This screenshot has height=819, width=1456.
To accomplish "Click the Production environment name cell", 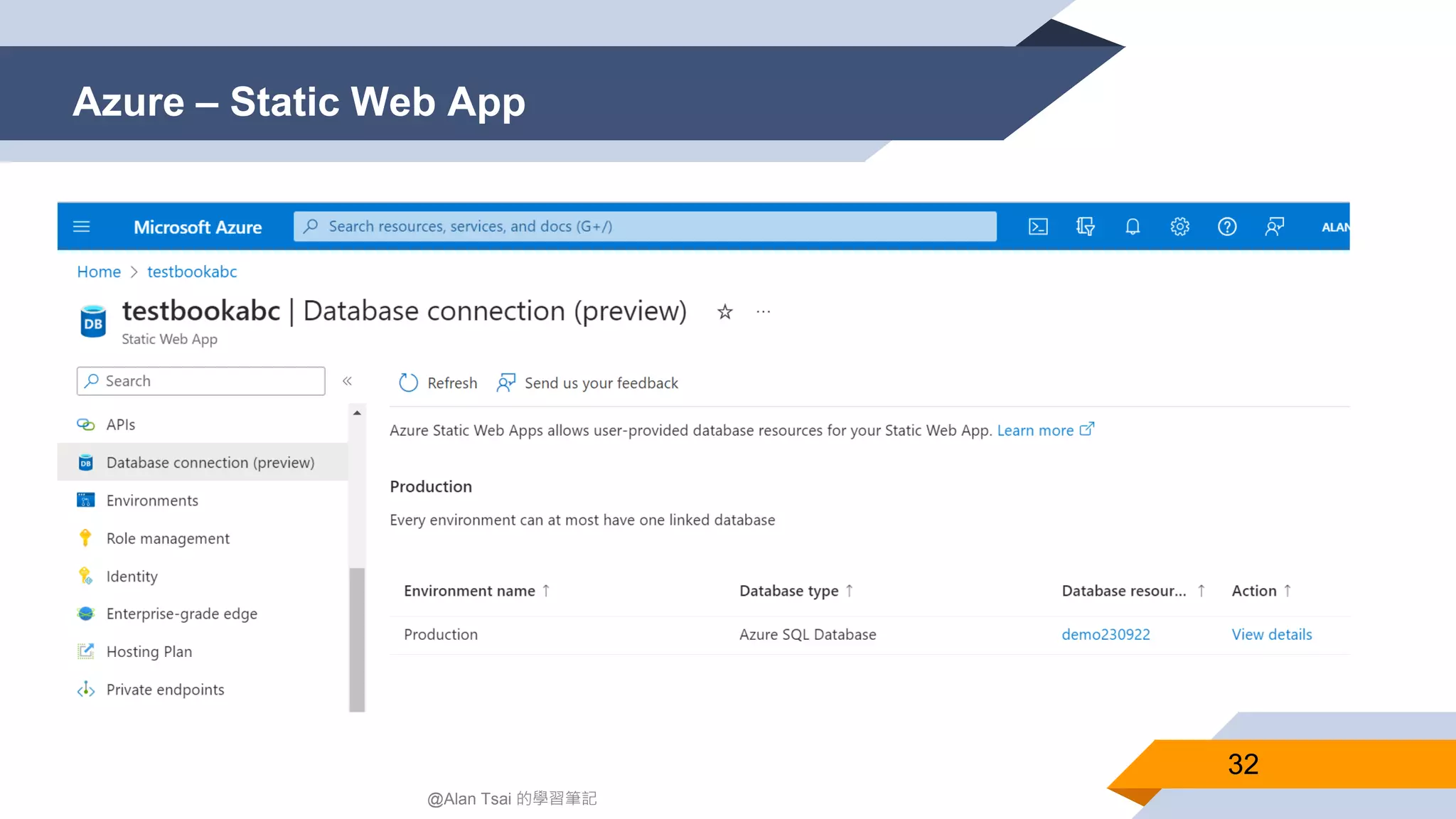I will (x=441, y=634).
